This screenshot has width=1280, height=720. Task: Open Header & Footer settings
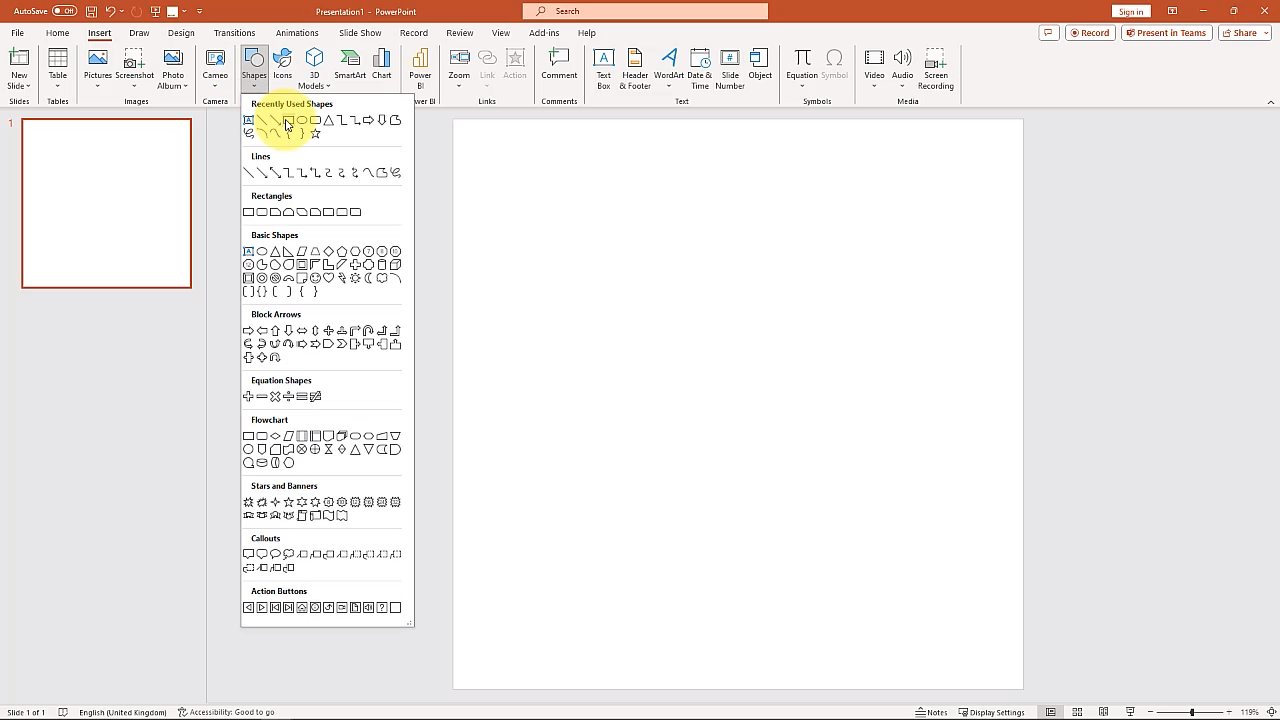635,69
